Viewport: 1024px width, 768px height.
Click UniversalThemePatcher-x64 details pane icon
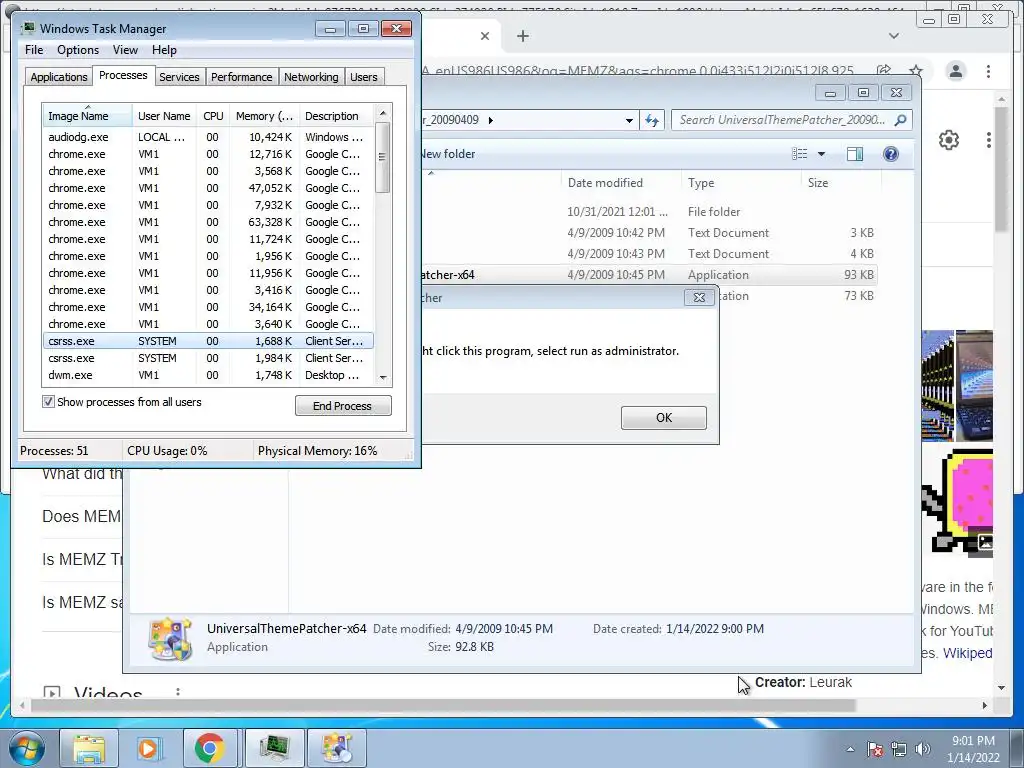[x=170, y=640]
